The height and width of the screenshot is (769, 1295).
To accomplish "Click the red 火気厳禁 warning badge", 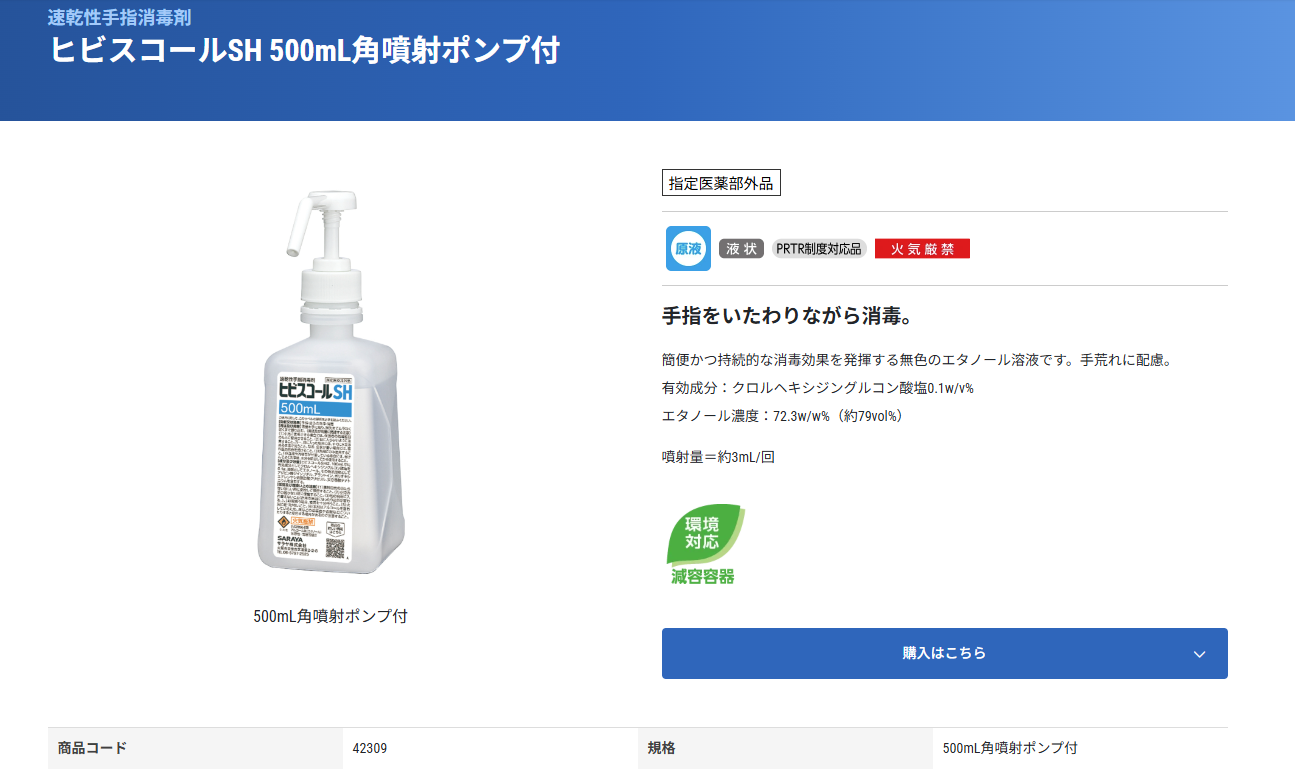I will click(922, 249).
